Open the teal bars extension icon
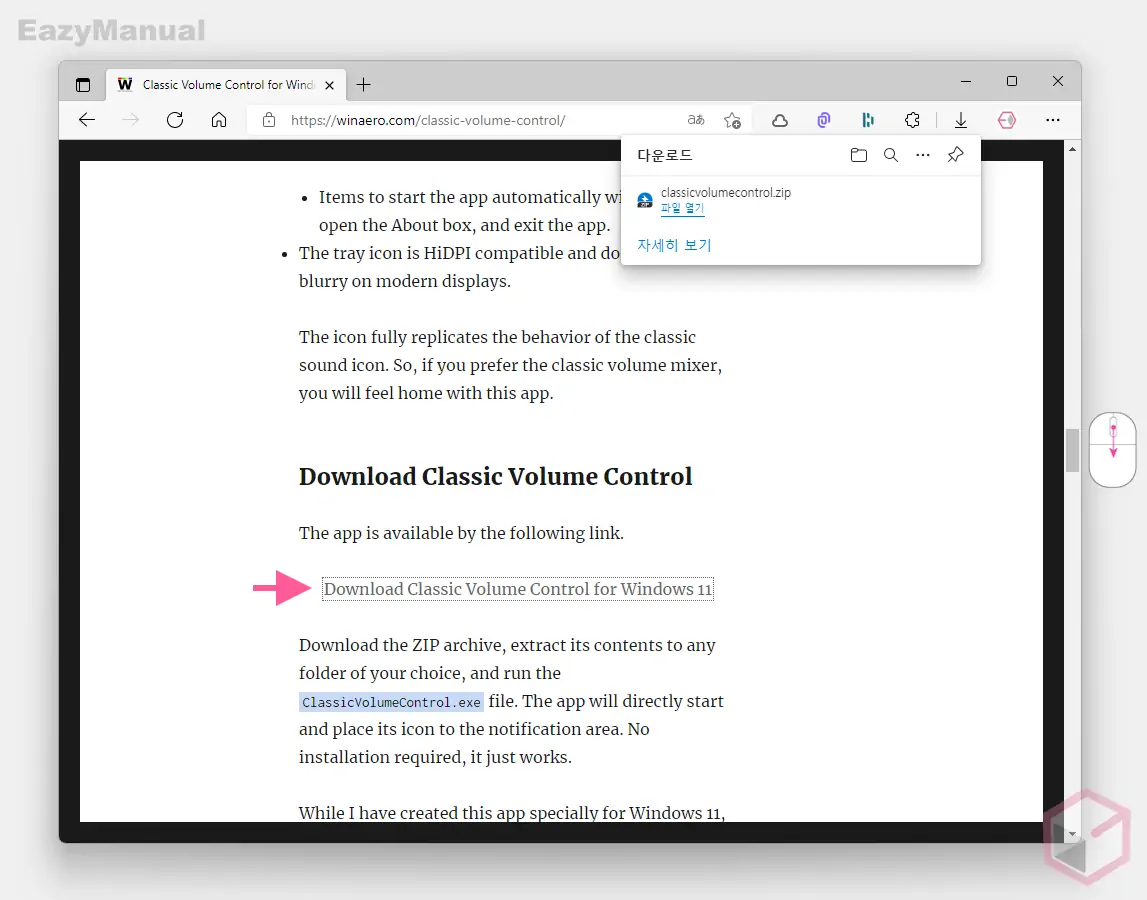The height and width of the screenshot is (900, 1147). tap(868, 120)
